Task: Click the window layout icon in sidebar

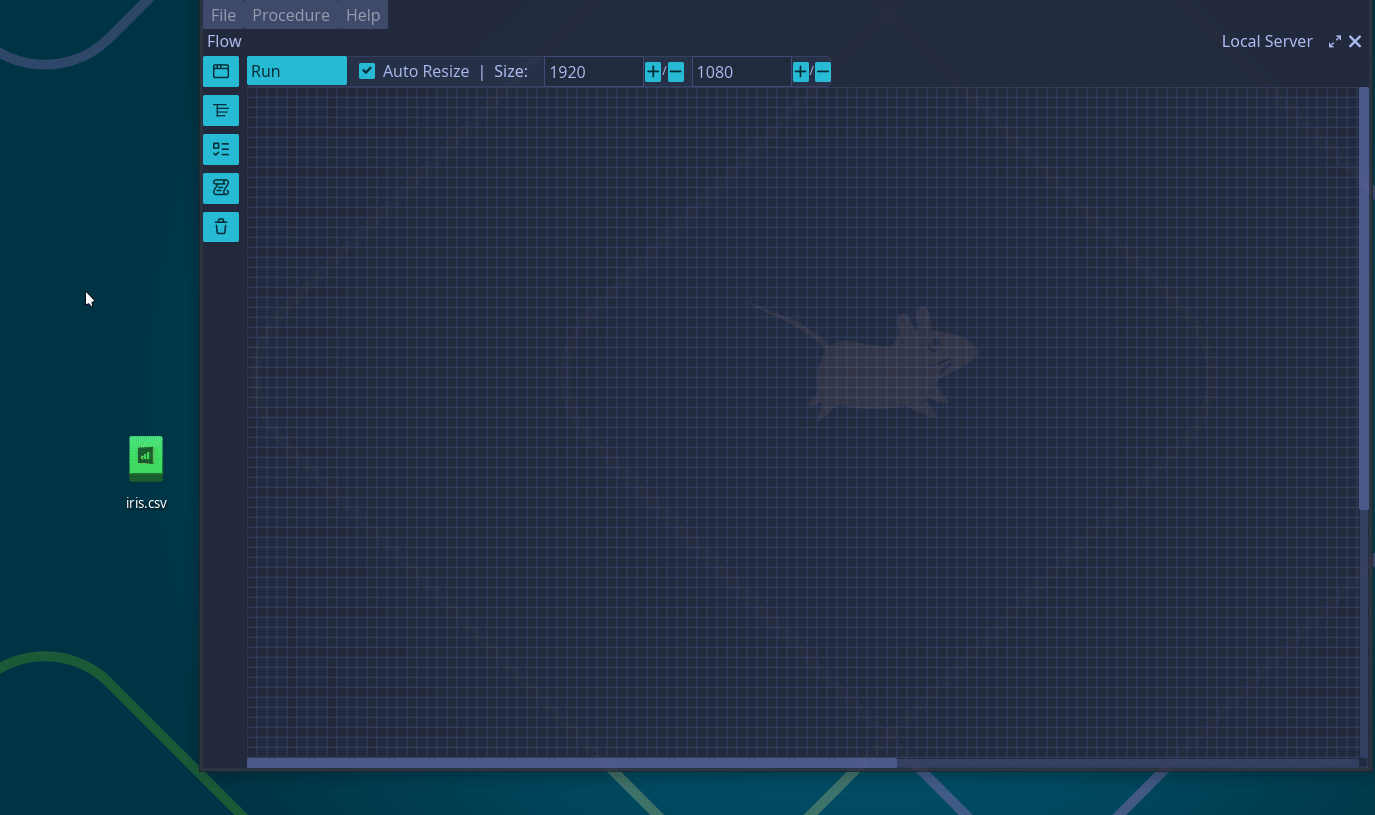Action: (221, 71)
